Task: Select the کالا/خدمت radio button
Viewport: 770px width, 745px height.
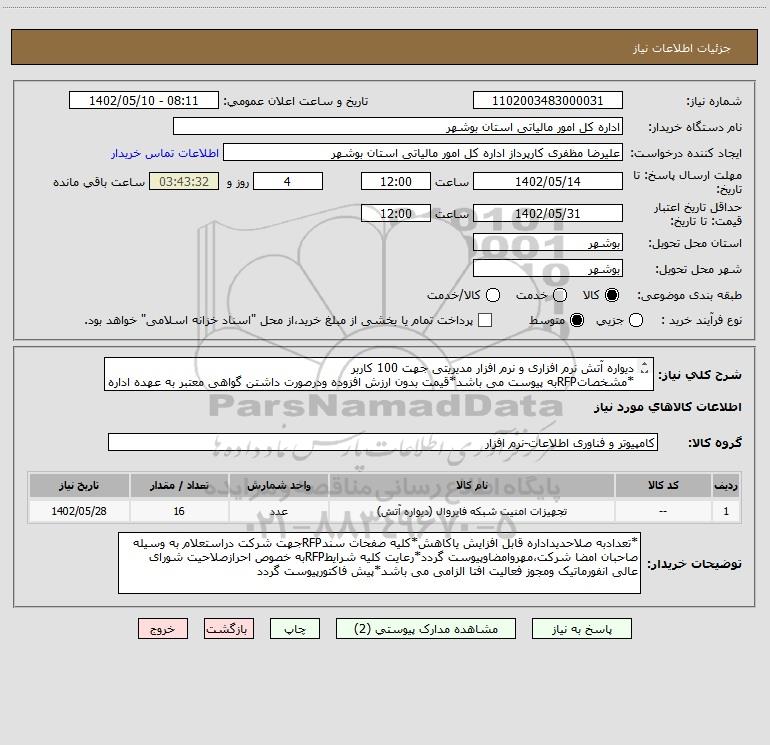Action: 493,295
